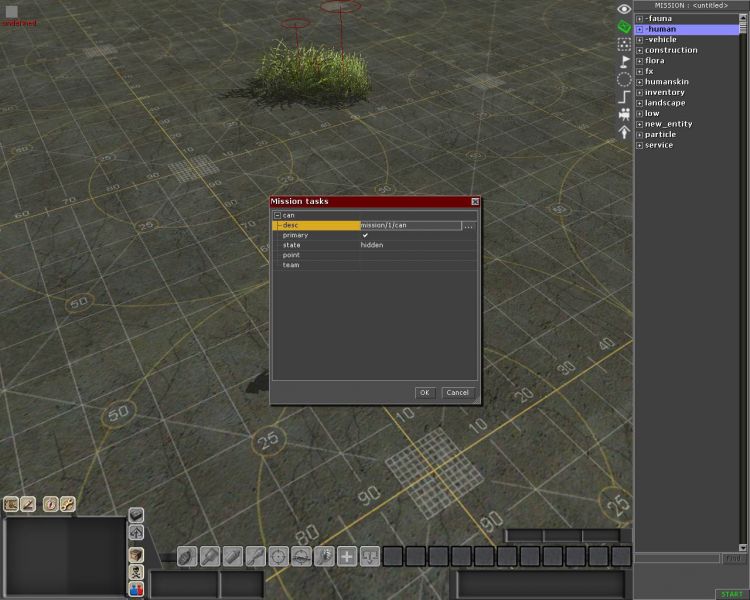Screen dimensions: 750x600
Task: Select the 'team' row in Mission tasks
Action: pos(375,265)
